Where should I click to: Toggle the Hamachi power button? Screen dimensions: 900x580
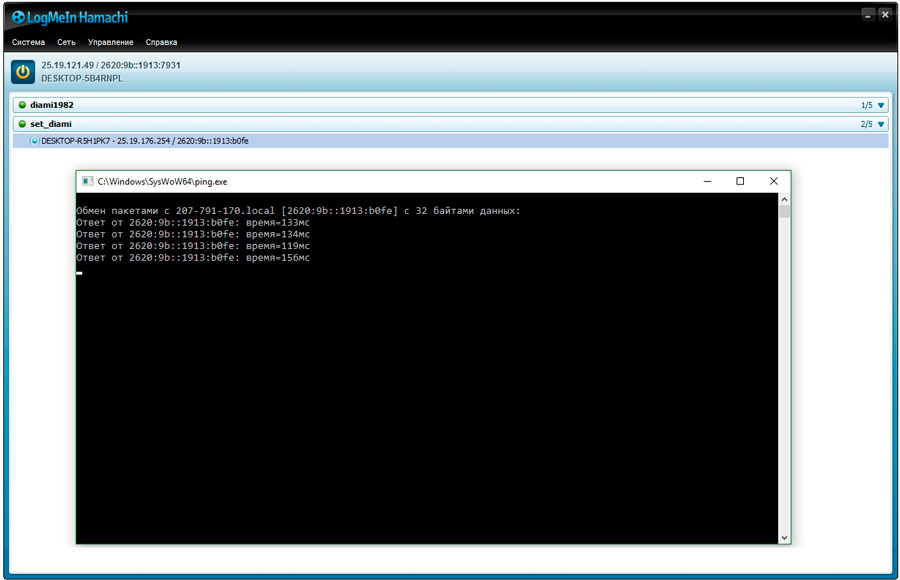(x=23, y=72)
